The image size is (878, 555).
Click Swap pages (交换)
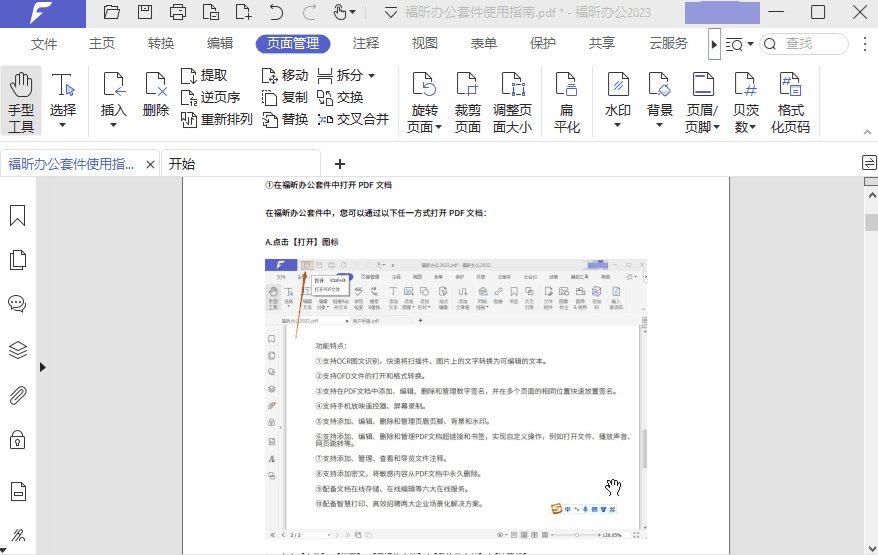point(340,97)
